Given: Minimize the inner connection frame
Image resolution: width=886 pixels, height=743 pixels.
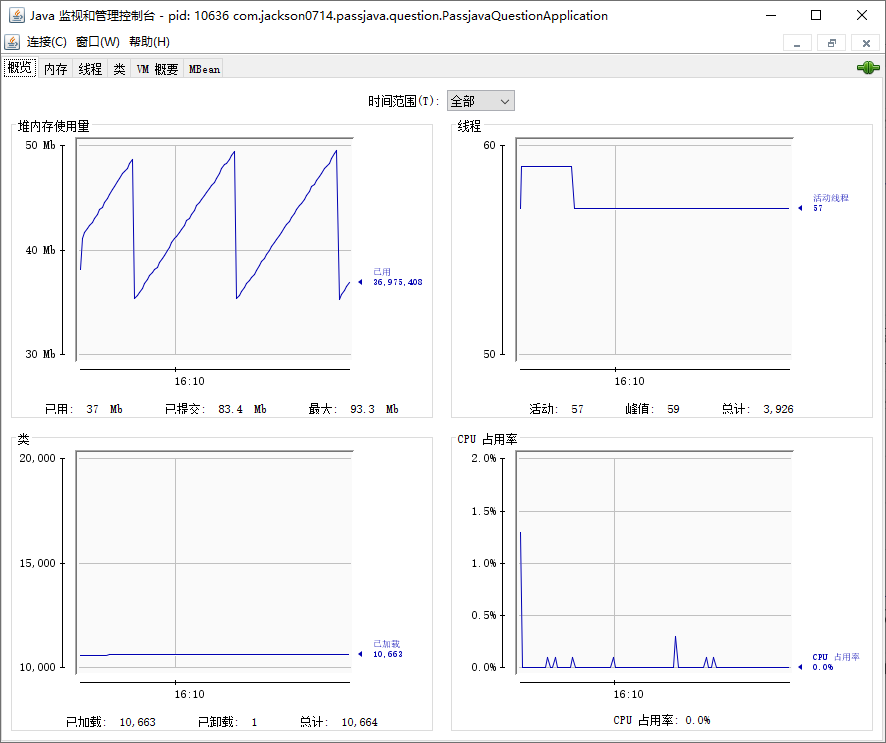Looking at the screenshot, I should 797,43.
